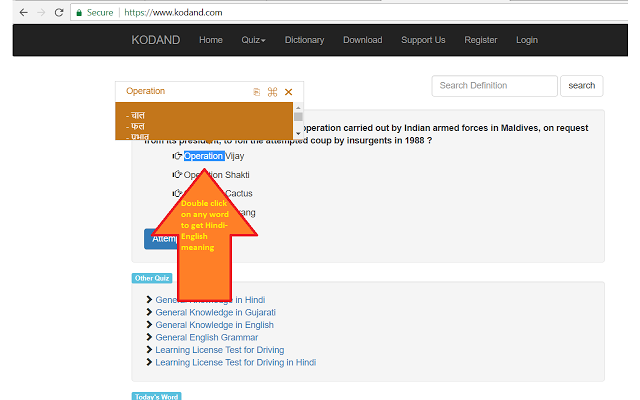
Task: Open the Dictionary page
Action: (304, 40)
